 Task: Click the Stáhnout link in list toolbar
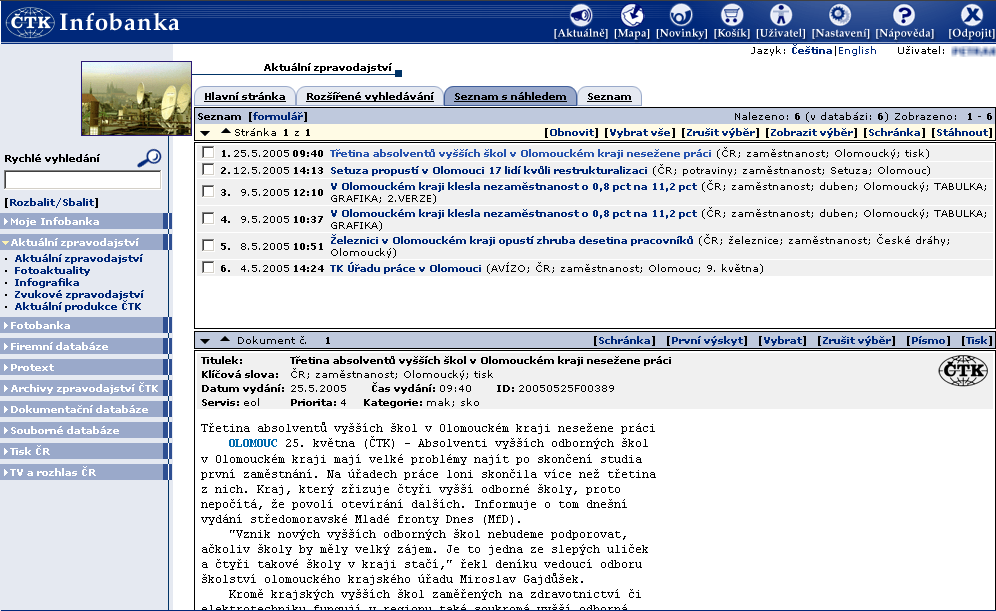[x=962, y=132]
